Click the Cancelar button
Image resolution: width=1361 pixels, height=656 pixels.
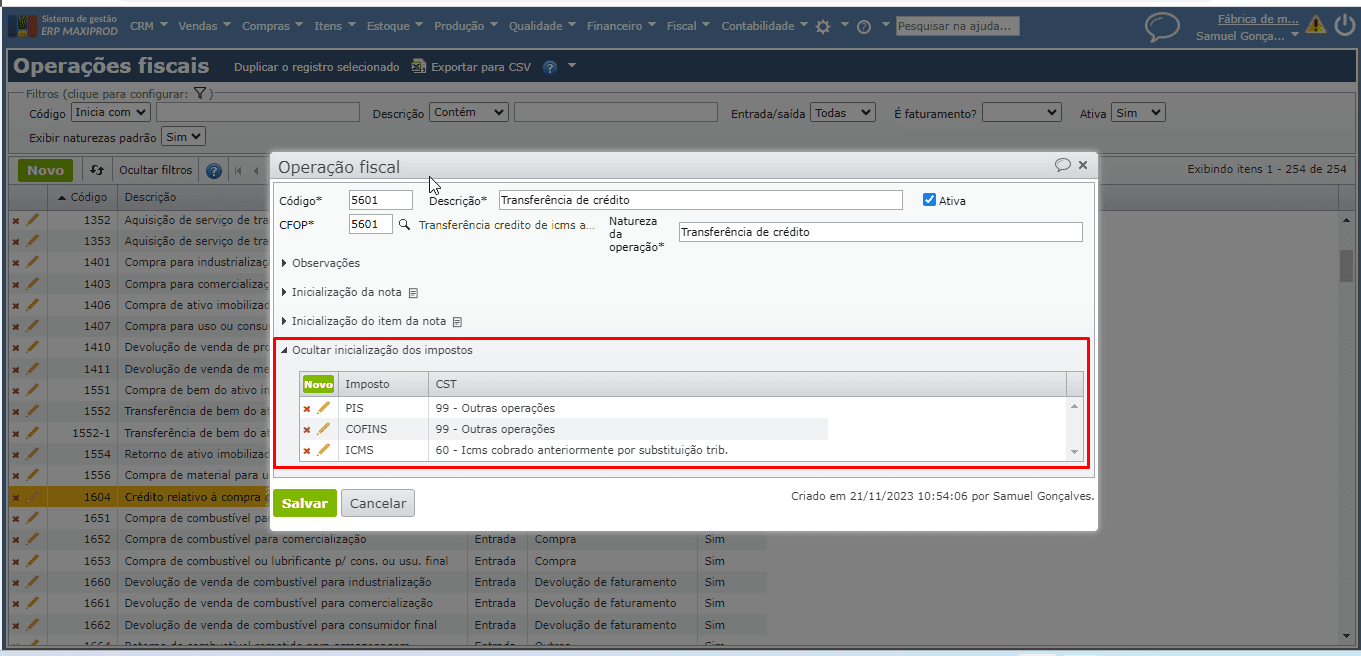(x=378, y=503)
